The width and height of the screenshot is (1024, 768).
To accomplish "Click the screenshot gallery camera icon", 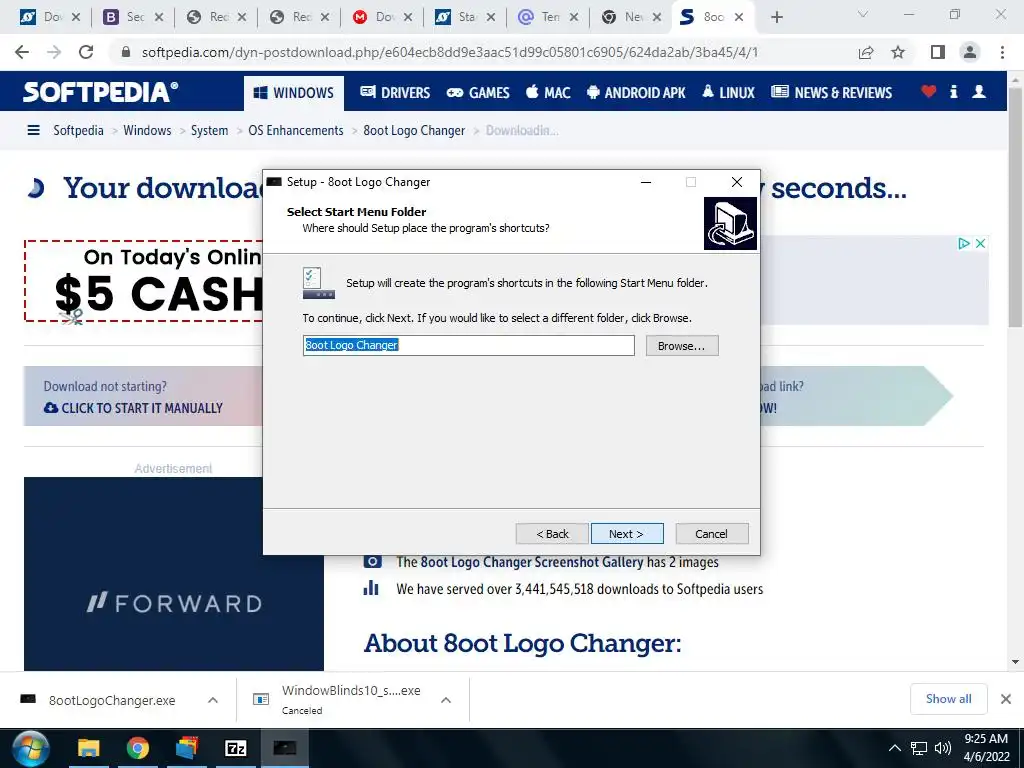I will tap(372, 562).
